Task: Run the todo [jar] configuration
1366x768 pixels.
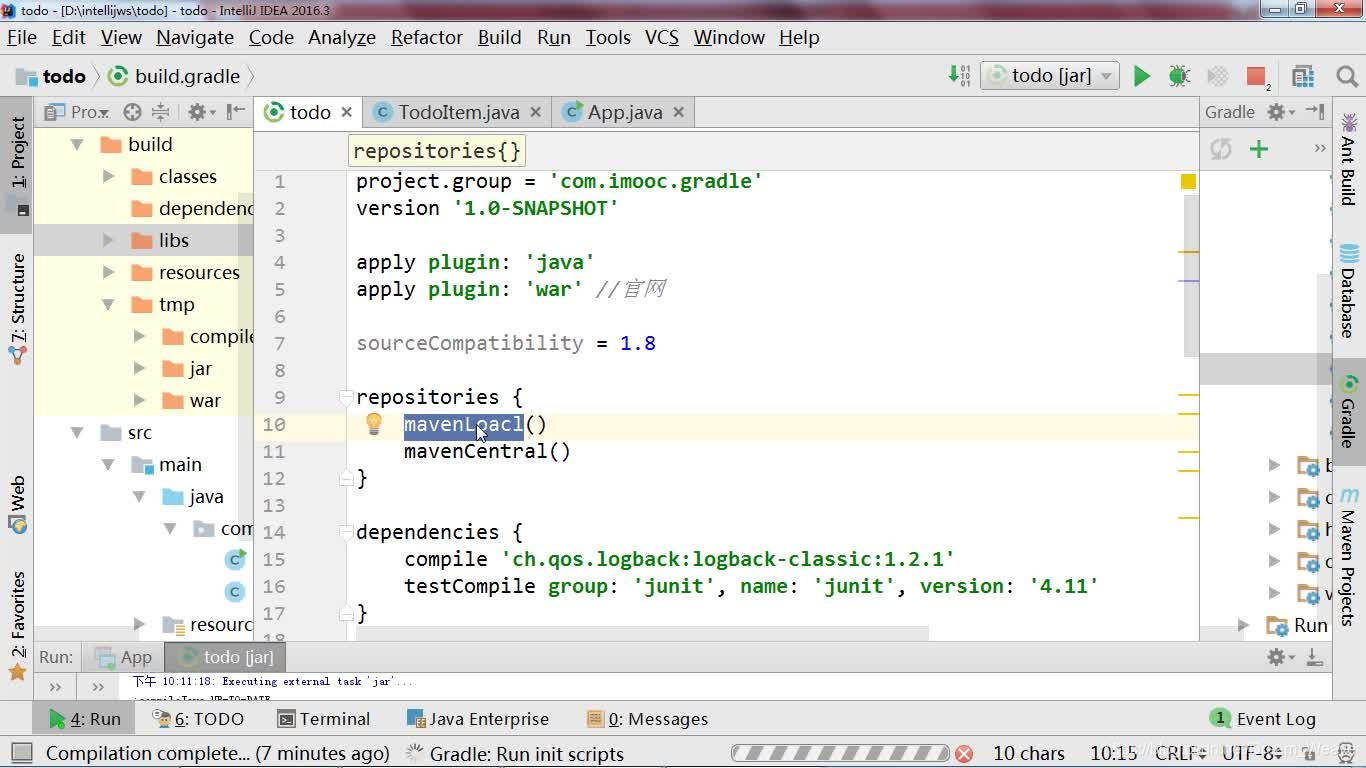Action: pos(1141,76)
